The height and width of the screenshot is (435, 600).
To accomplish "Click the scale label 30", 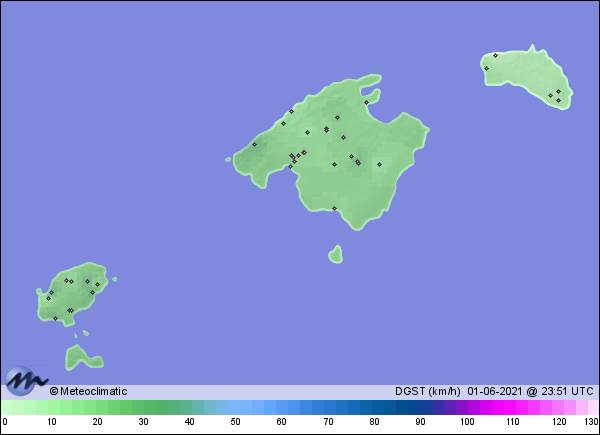I will [143, 422].
